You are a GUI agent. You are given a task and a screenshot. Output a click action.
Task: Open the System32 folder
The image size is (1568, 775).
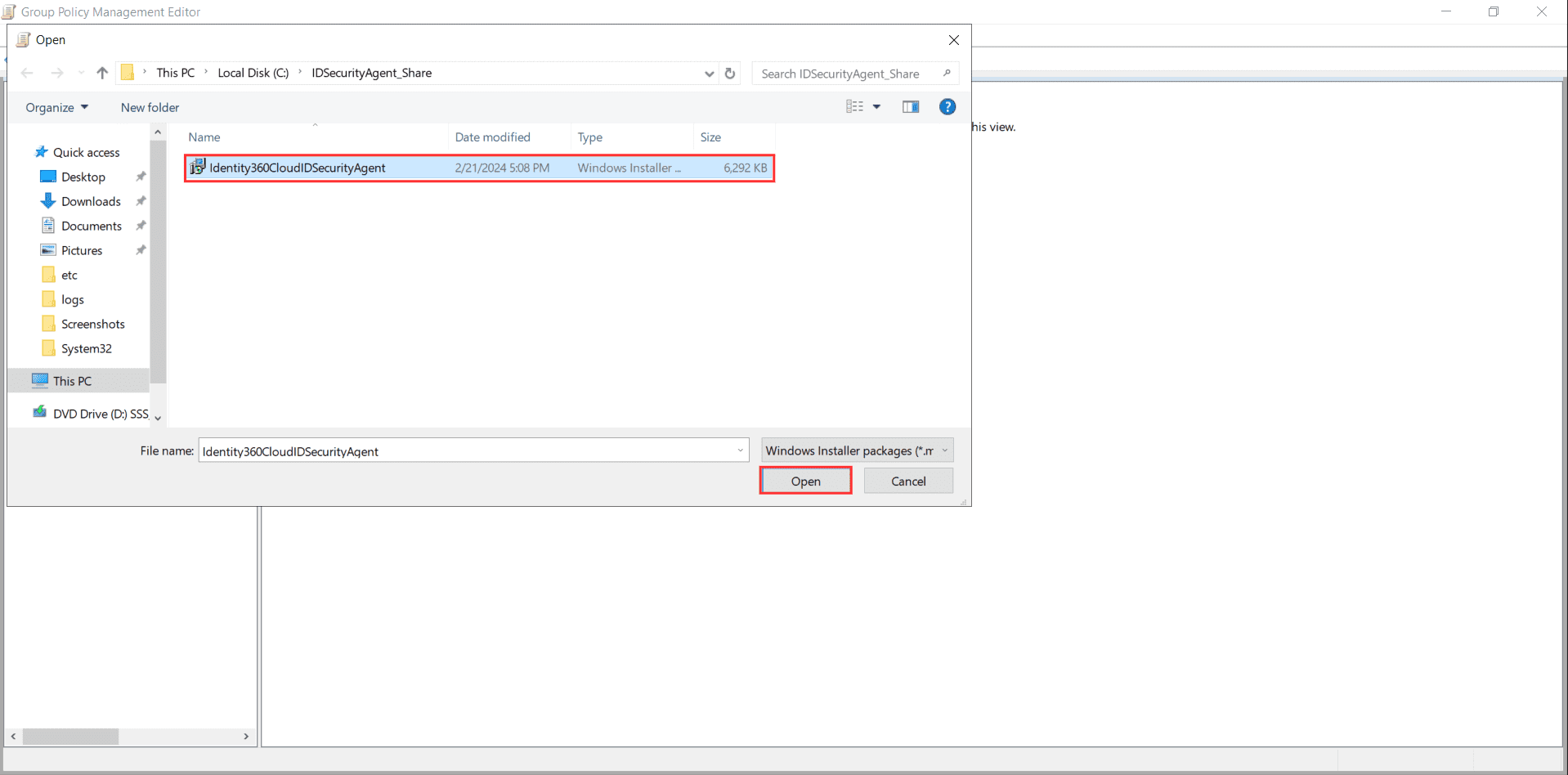click(87, 349)
